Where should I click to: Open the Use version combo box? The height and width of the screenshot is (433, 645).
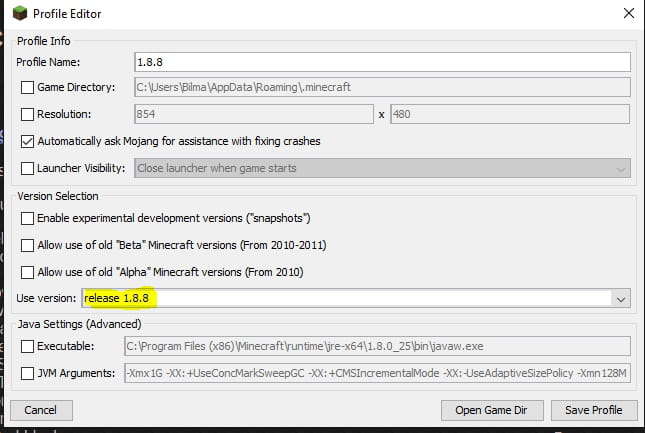(x=356, y=298)
